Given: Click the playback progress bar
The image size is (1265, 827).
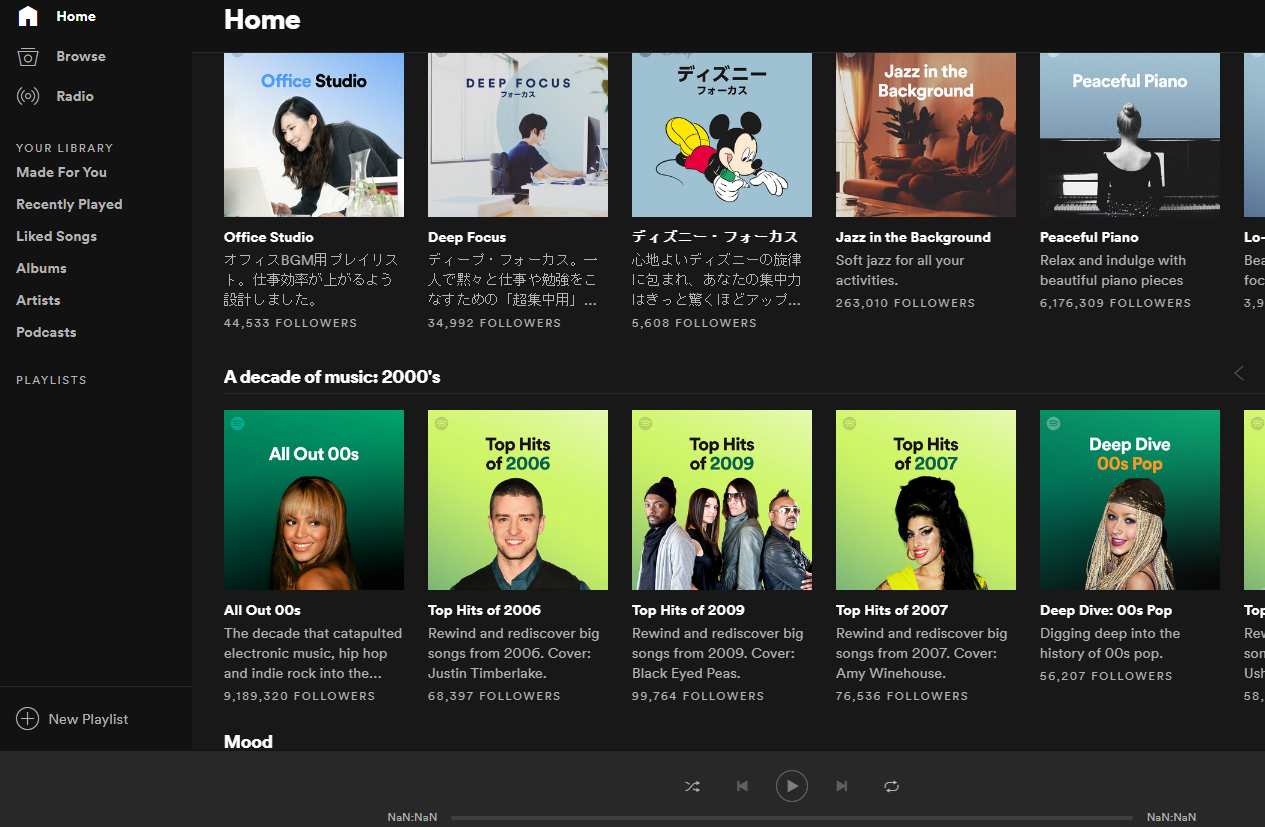Looking at the screenshot, I should [792, 818].
